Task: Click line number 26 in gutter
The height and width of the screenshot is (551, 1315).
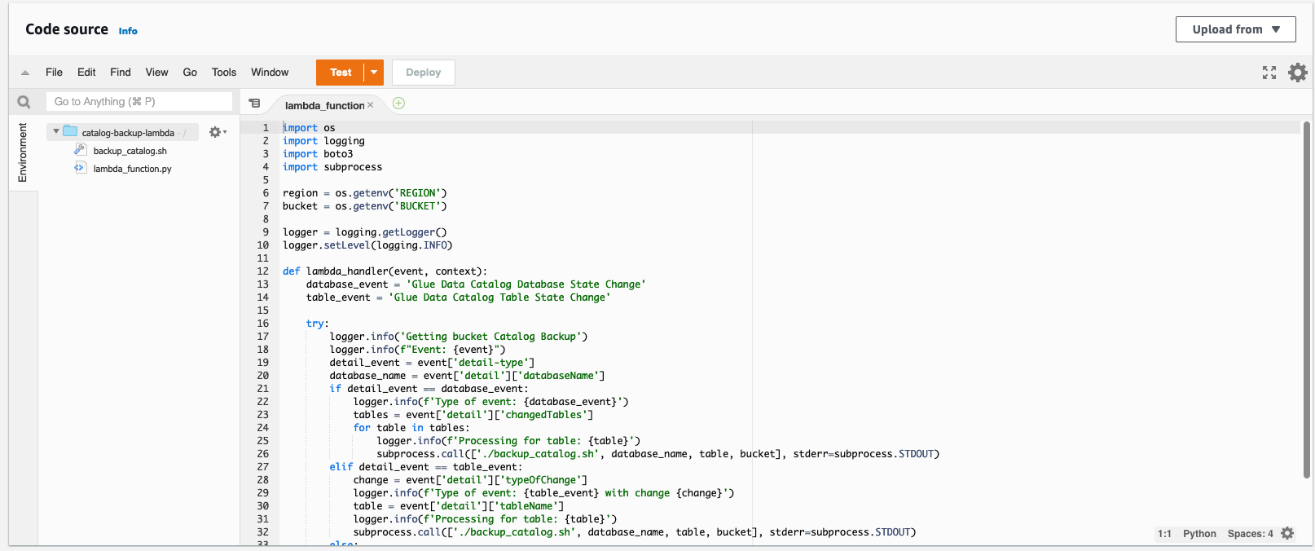Action: [263, 453]
